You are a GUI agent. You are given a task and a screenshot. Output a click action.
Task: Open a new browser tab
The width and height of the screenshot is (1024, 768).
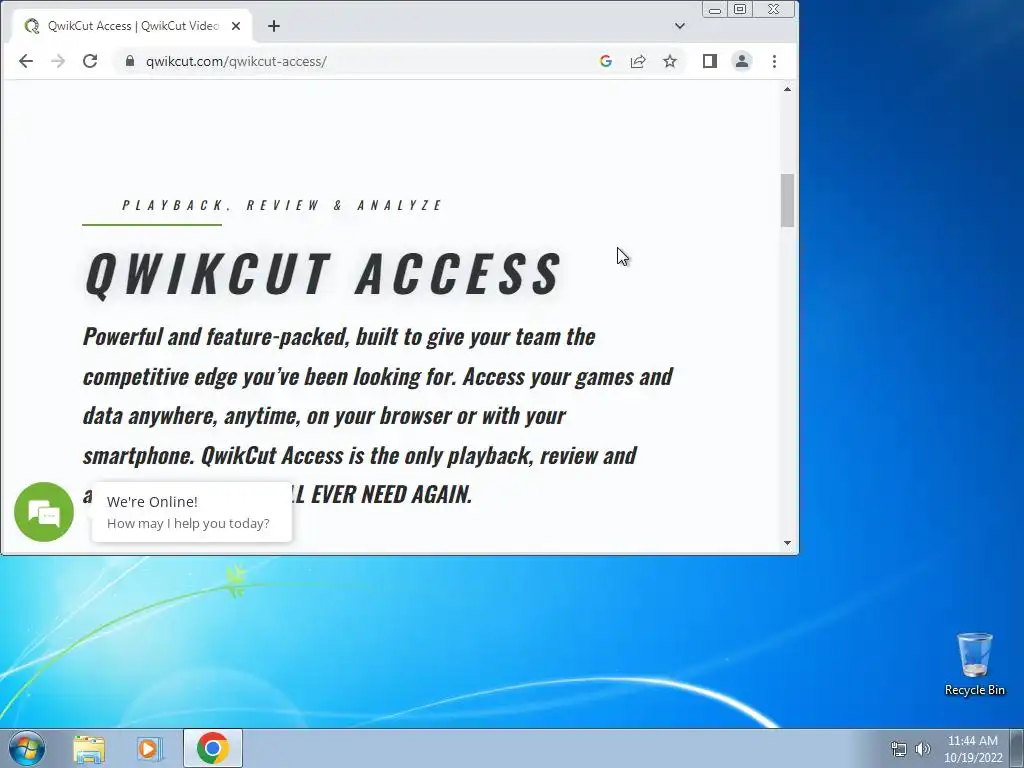(274, 26)
